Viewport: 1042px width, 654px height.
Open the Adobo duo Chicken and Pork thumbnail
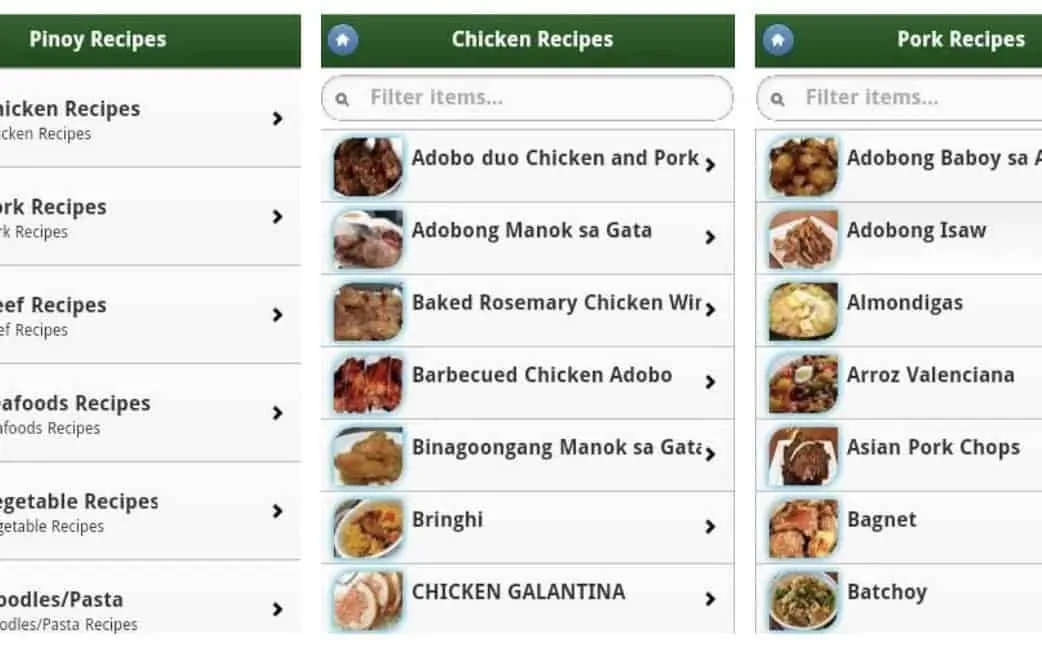pyautogui.click(x=368, y=166)
